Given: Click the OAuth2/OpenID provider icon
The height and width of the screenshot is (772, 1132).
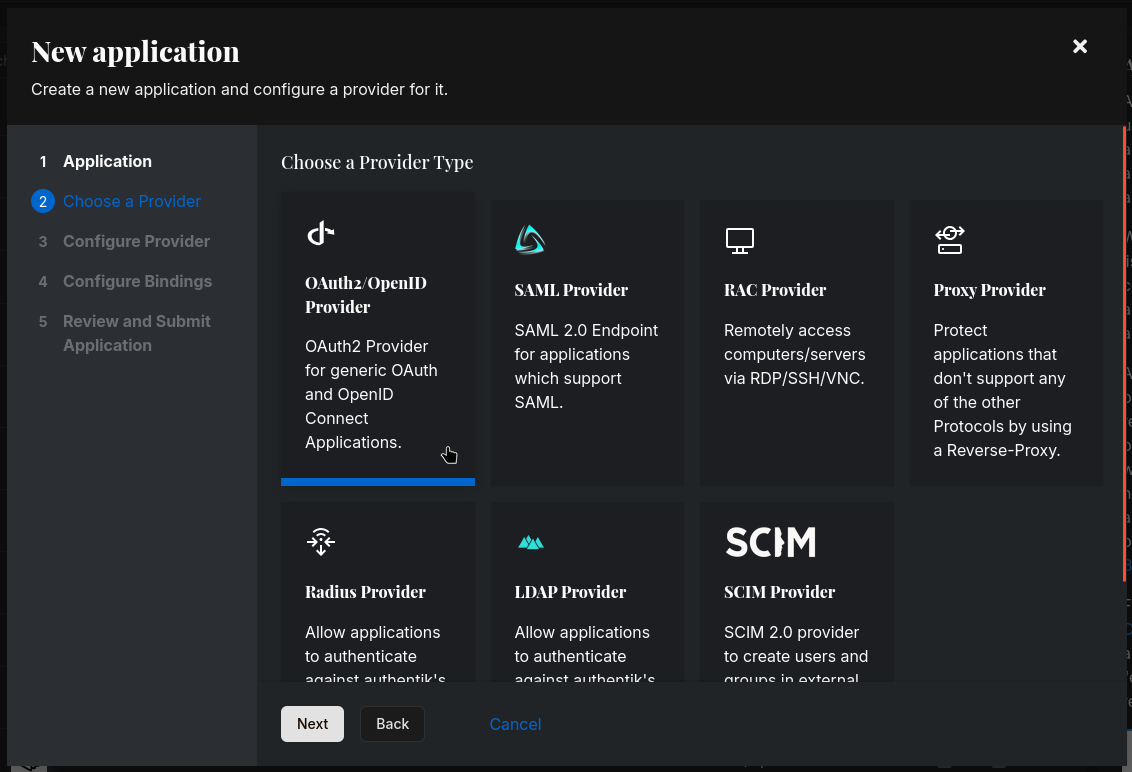Looking at the screenshot, I should (320, 234).
